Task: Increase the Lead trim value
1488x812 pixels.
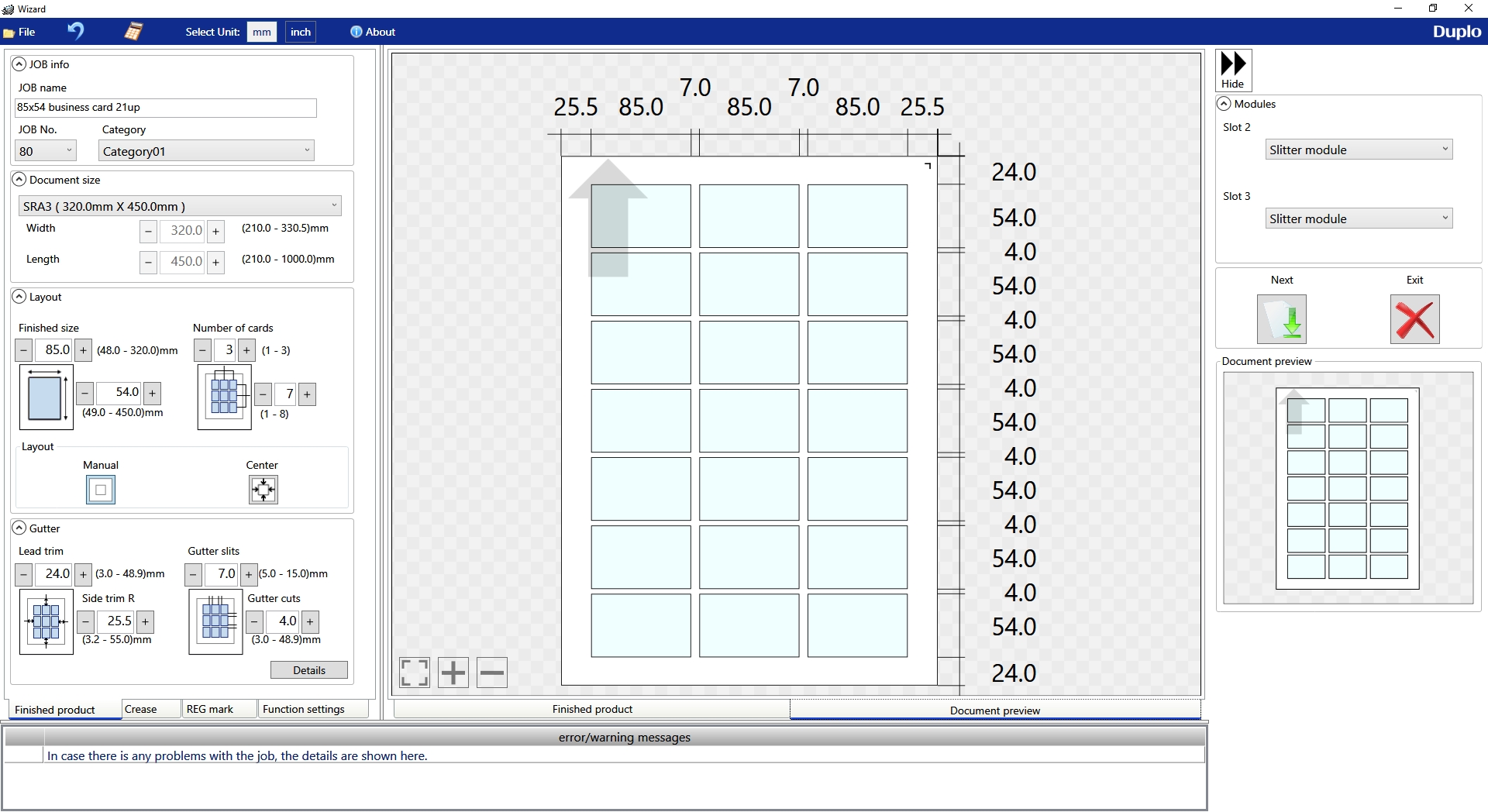Action: (83, 574)
